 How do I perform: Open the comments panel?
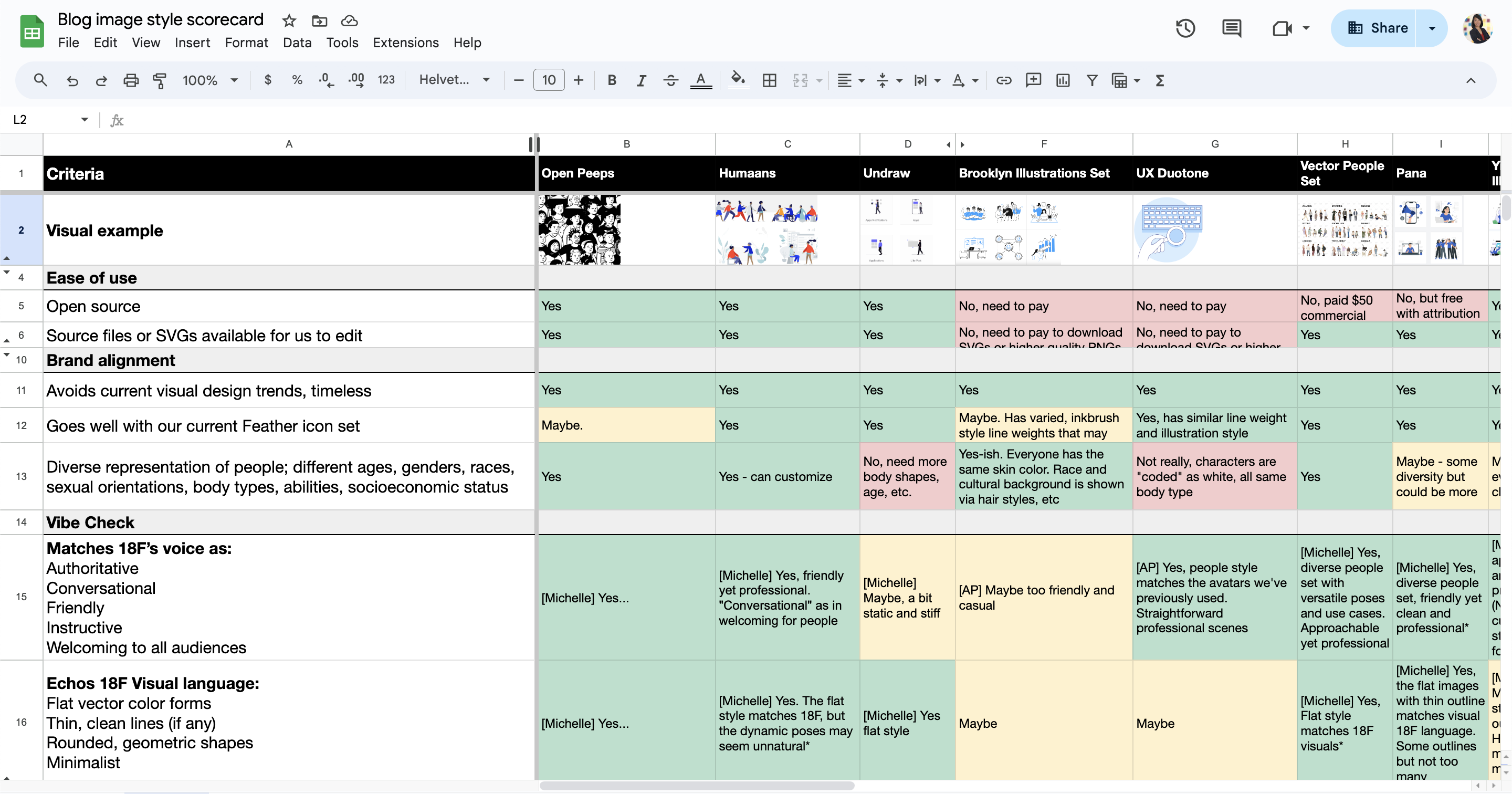(x=1232, y=28)
